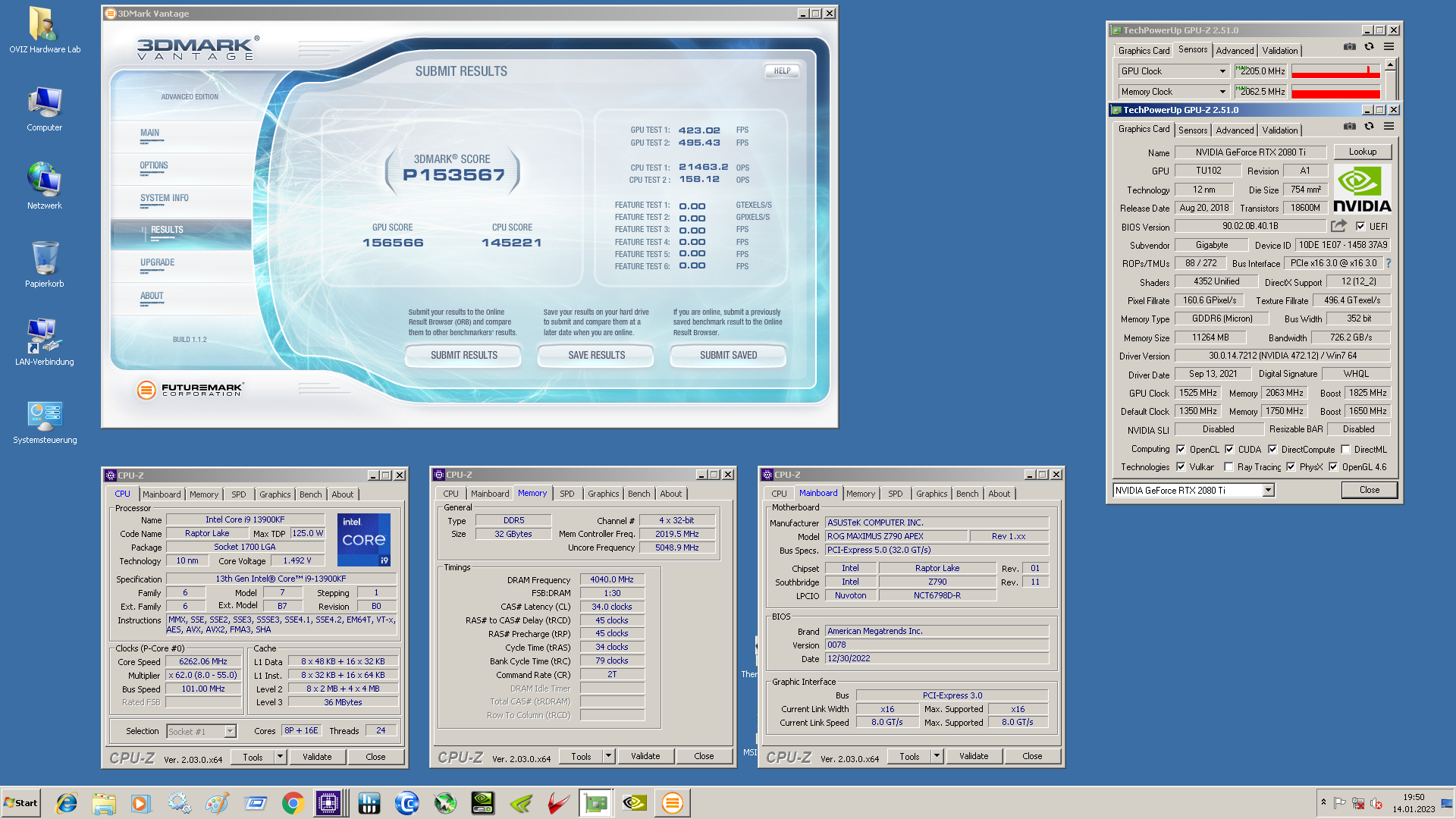Refresh the front GPU-Z Graphics Card window
This screenshot has width=1456, height=819.
coord(1370,127)
